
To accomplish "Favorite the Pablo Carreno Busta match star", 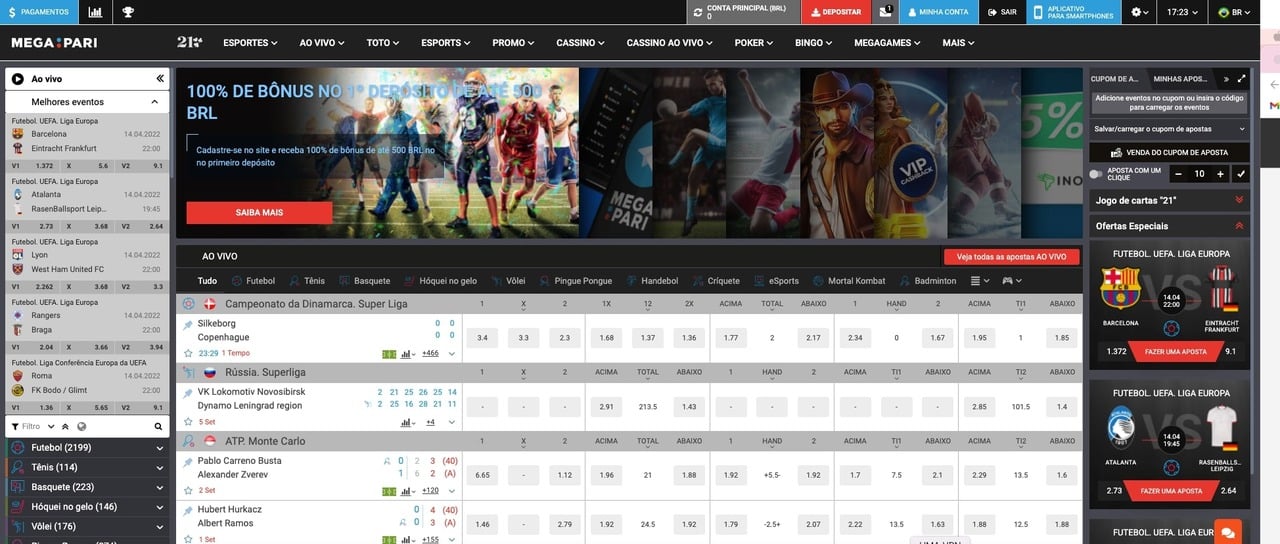I will [187, 490].
